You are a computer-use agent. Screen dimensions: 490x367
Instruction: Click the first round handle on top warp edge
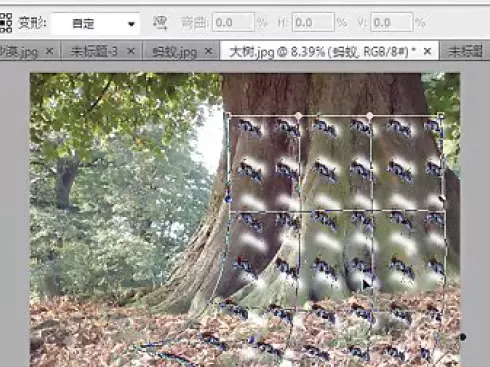click(298, 116)
